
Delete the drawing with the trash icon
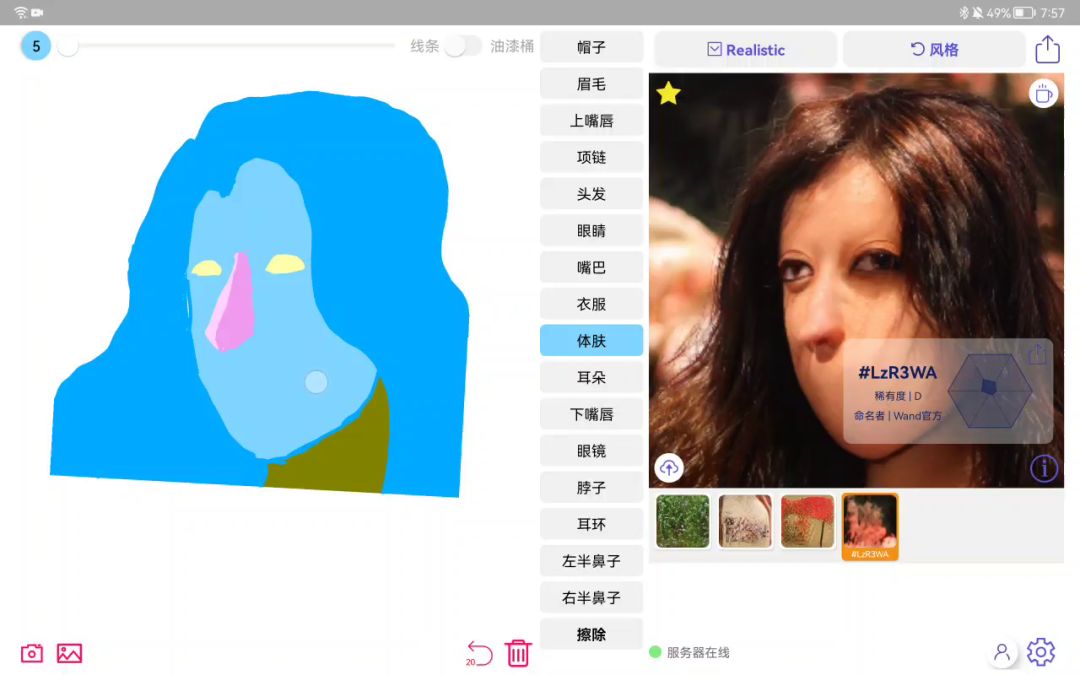point(518,654)
